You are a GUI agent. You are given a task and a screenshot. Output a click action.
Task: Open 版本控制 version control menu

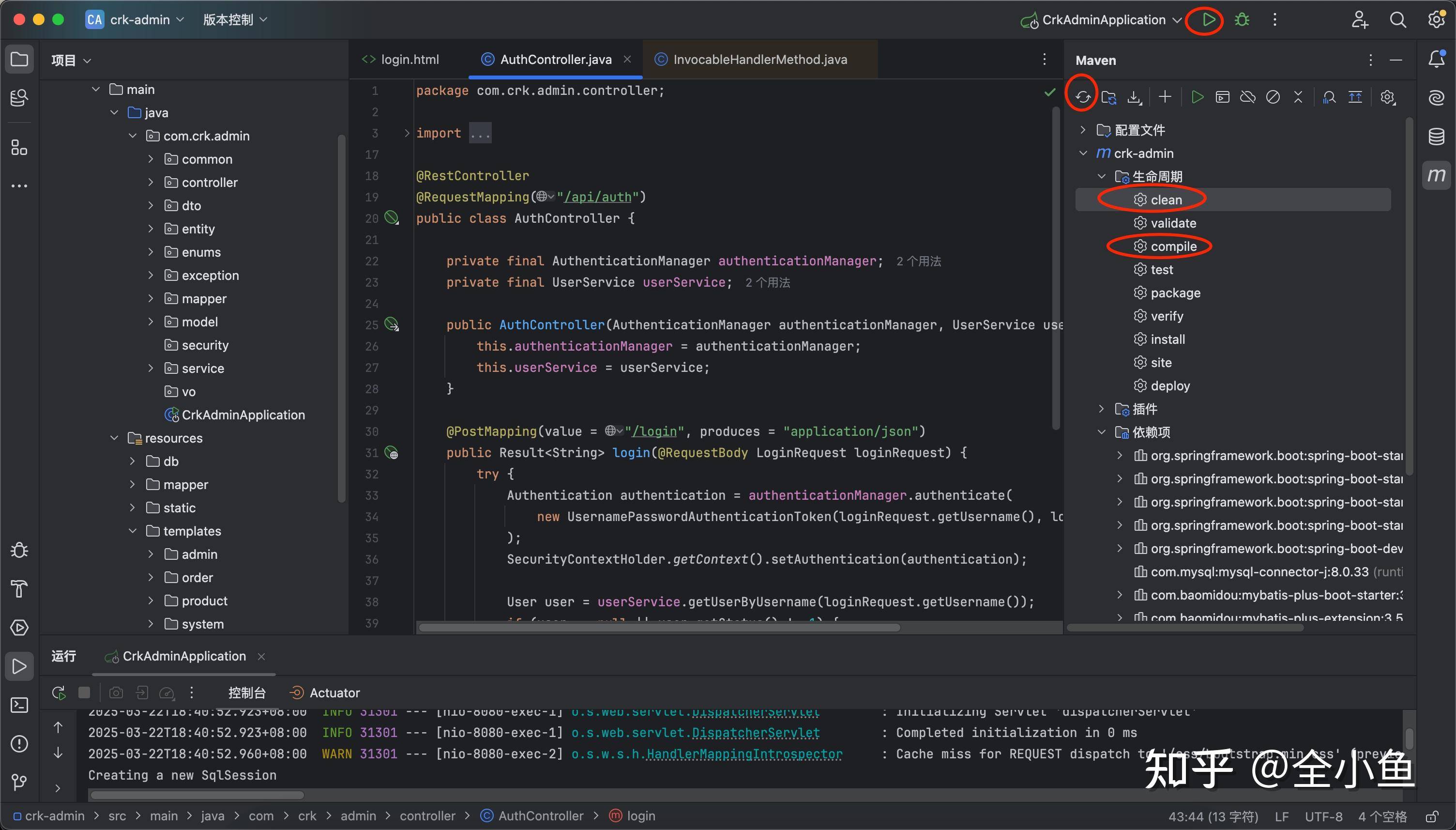[x=235, y=20]
